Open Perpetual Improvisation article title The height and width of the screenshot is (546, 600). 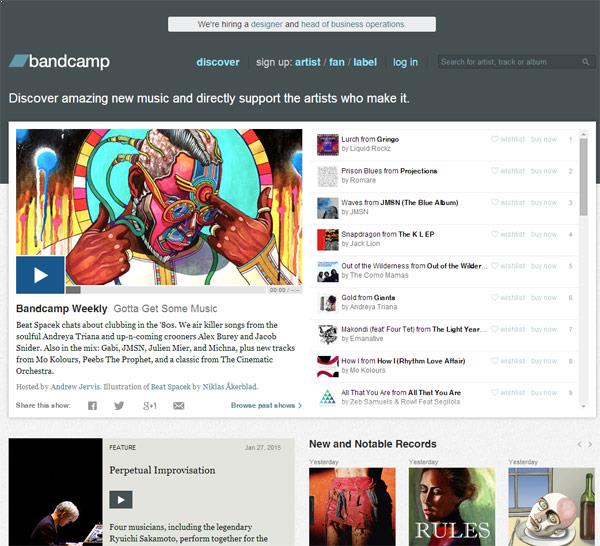(x=162, y=470)
